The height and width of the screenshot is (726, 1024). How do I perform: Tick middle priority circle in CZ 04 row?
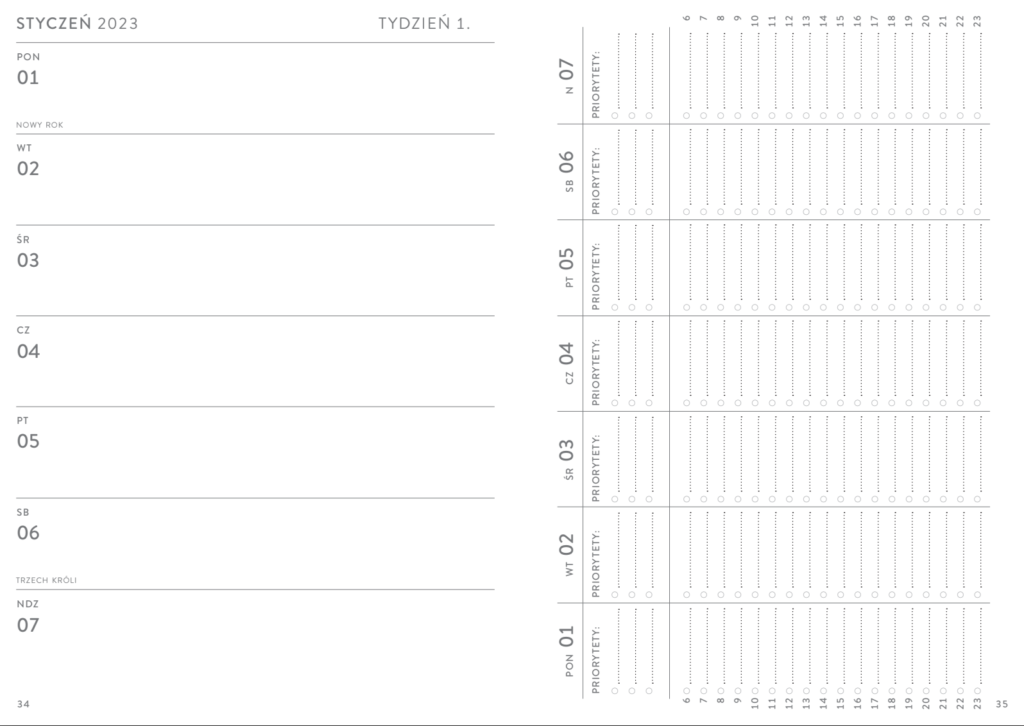click(632, 404)
